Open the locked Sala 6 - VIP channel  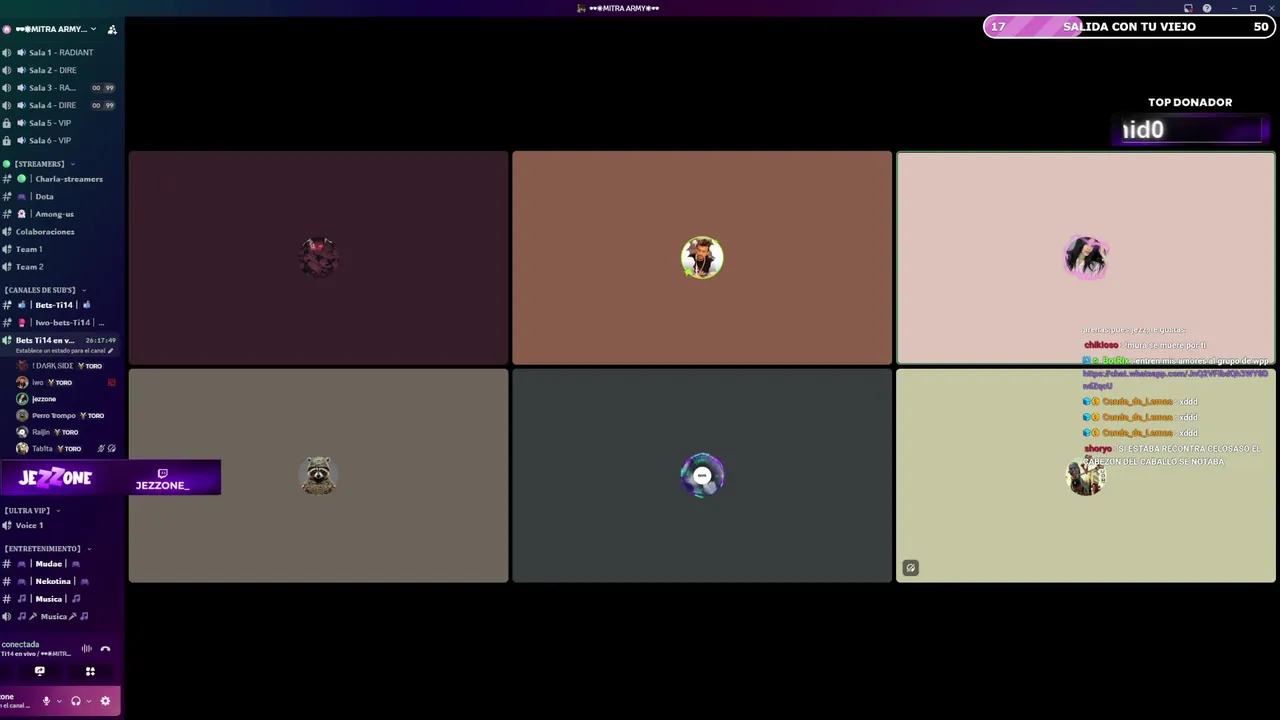[x=60, y=140]
